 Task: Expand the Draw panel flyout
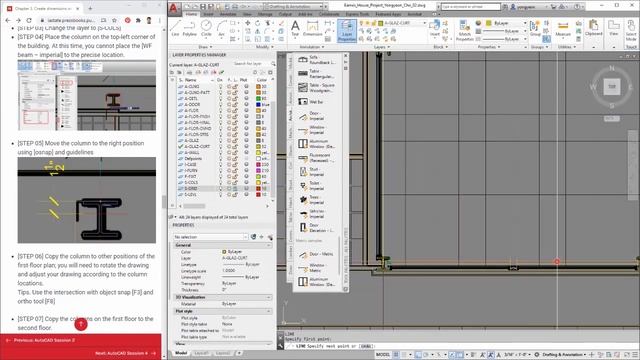point(206,47)
